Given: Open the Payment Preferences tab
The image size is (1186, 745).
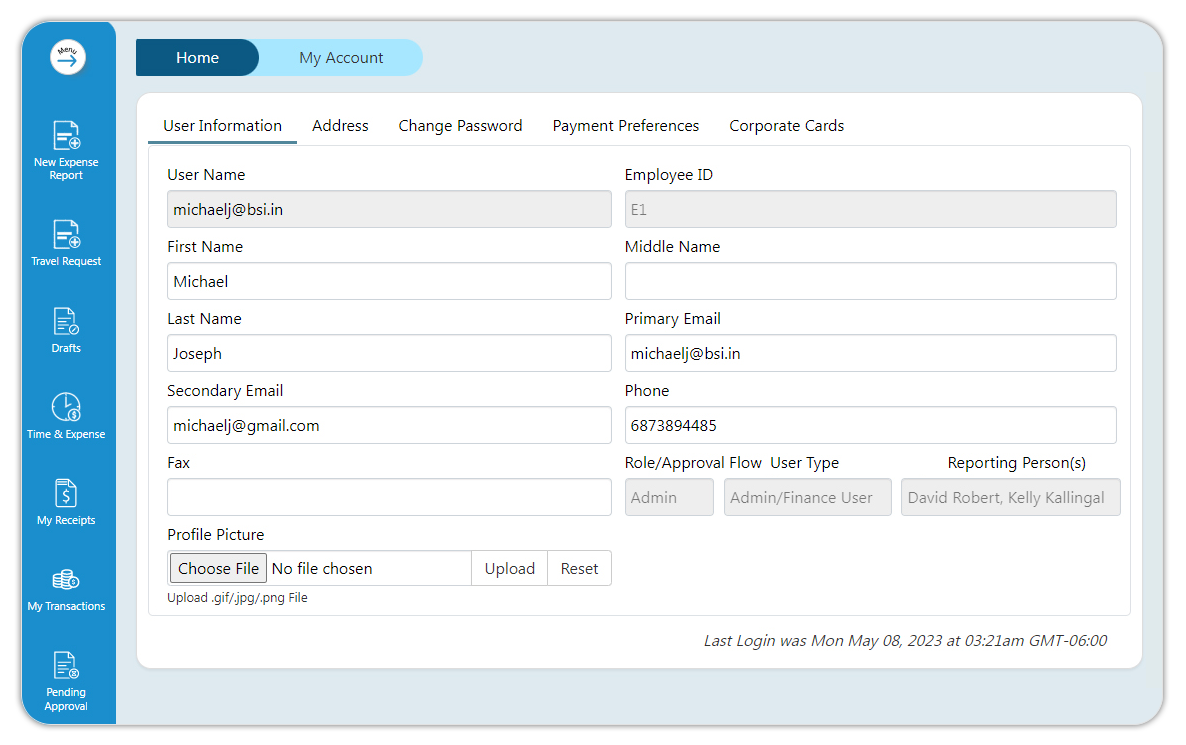Looking at the screenshot, I should (x=625, y=126).
